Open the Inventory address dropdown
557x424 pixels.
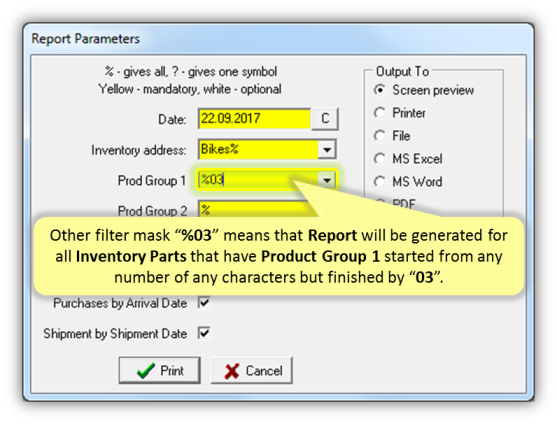click(327, 150)
